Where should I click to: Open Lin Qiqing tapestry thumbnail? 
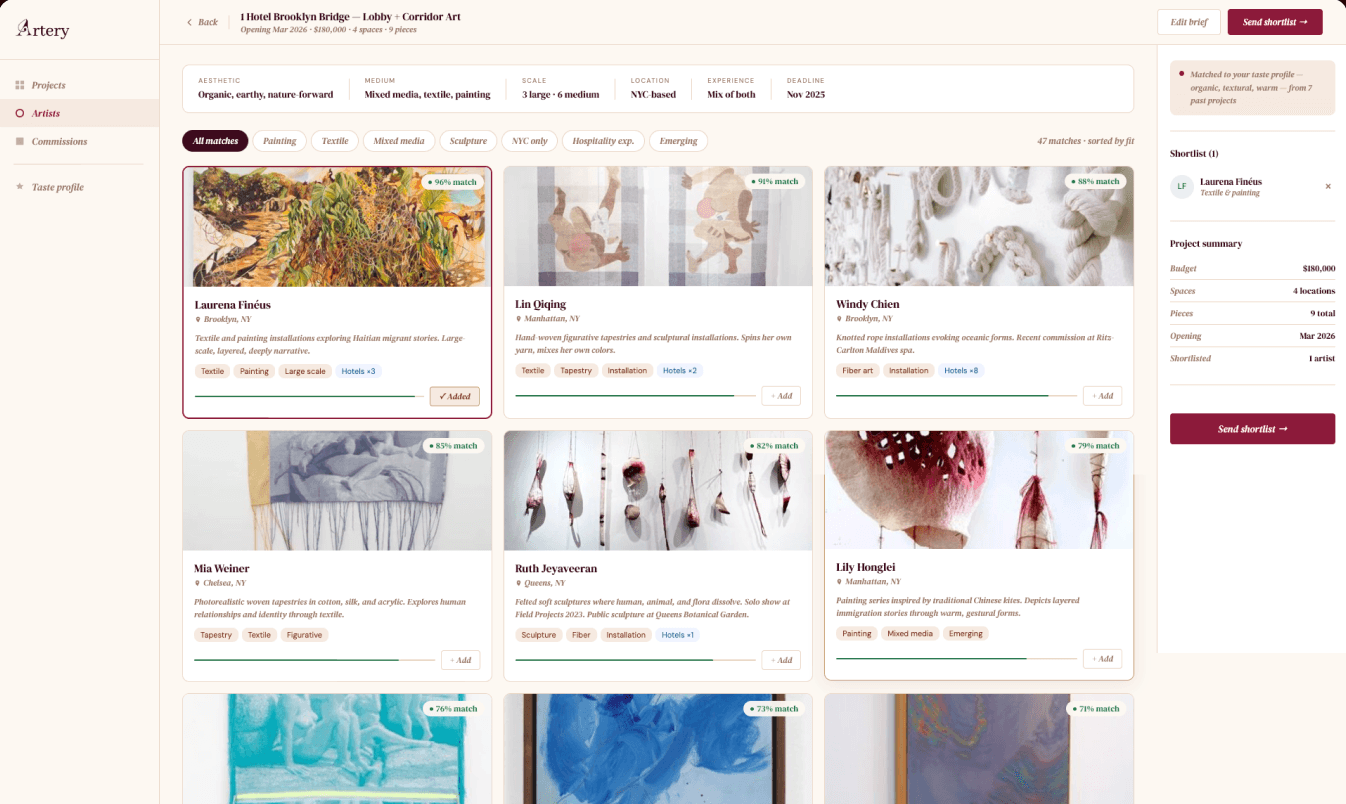coord(658,227)
